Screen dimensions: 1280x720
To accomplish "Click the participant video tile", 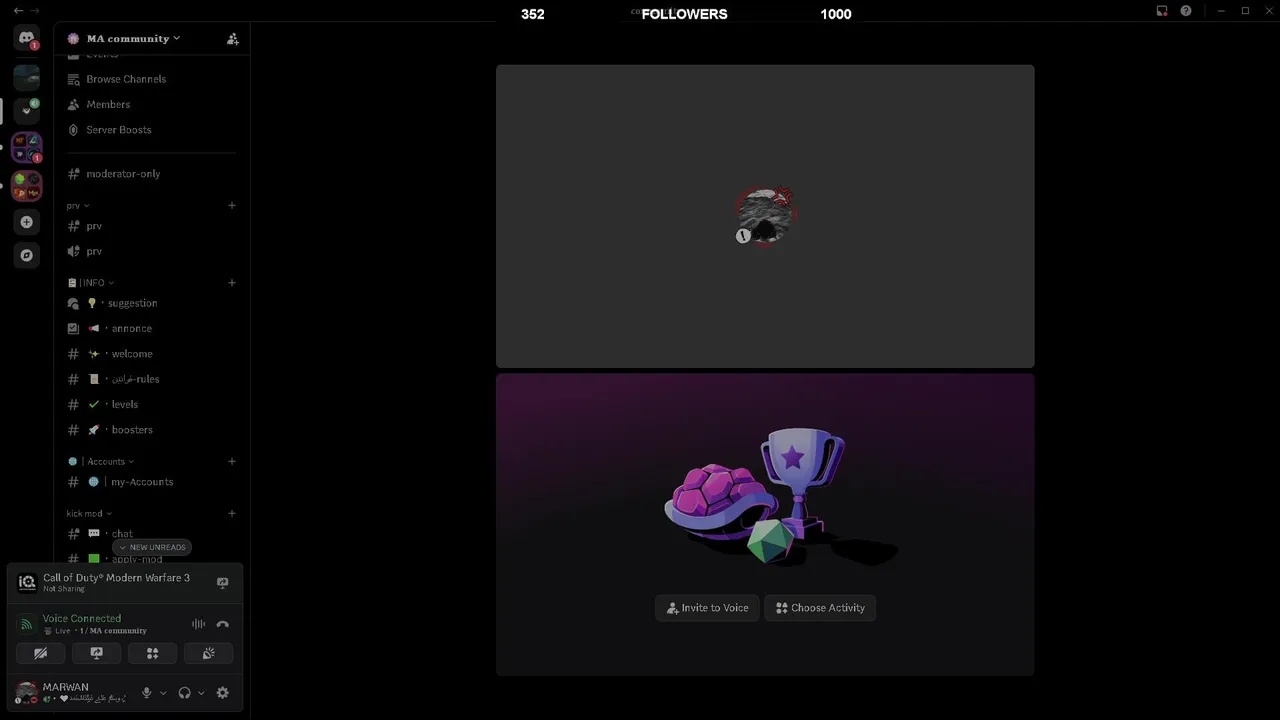I will click(x=765, y=216).
